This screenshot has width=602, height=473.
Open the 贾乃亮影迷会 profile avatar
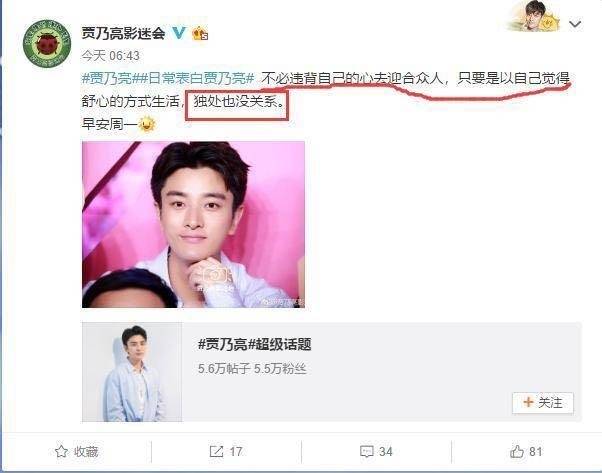pyautogui.click(x=47, y=43)
